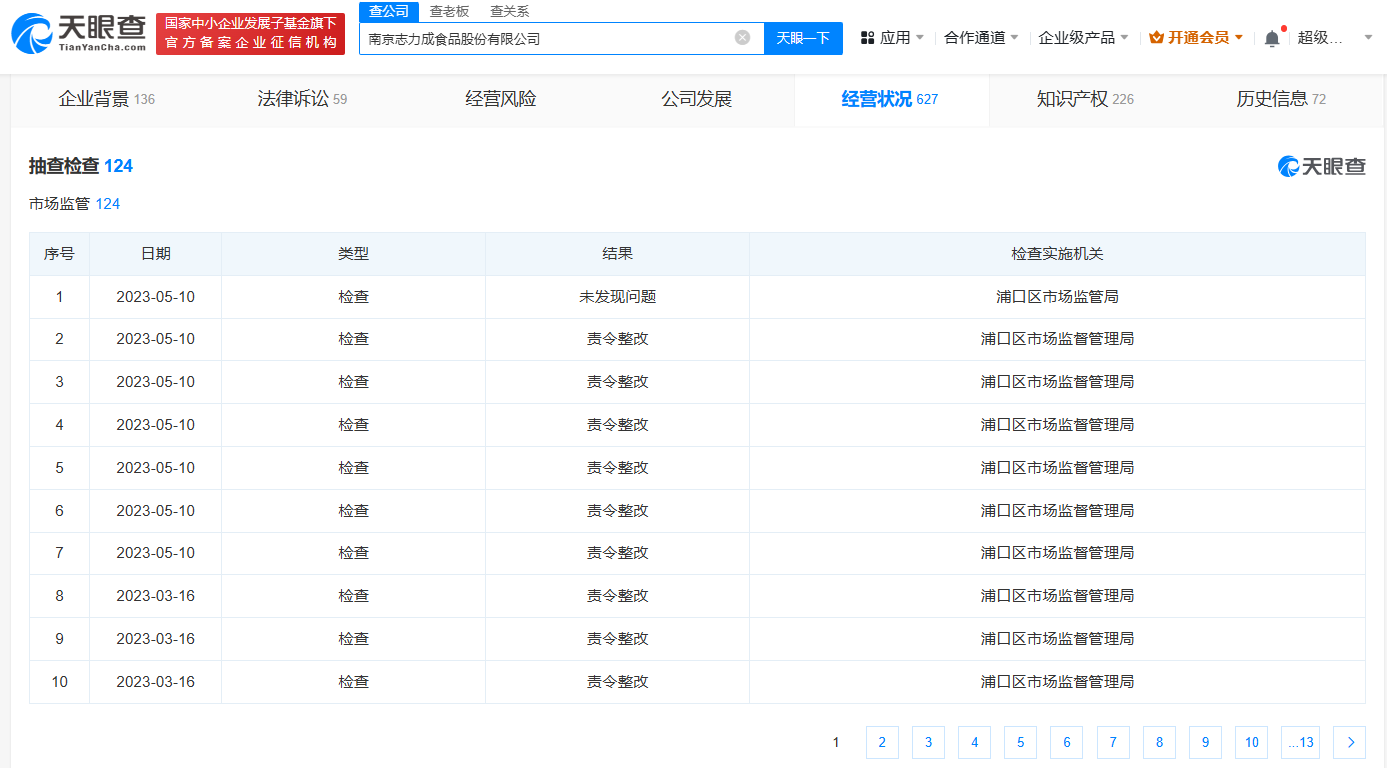Jump to pagination page 5
Screen dimensions: 1387x768
click(x=1020, y=742)
